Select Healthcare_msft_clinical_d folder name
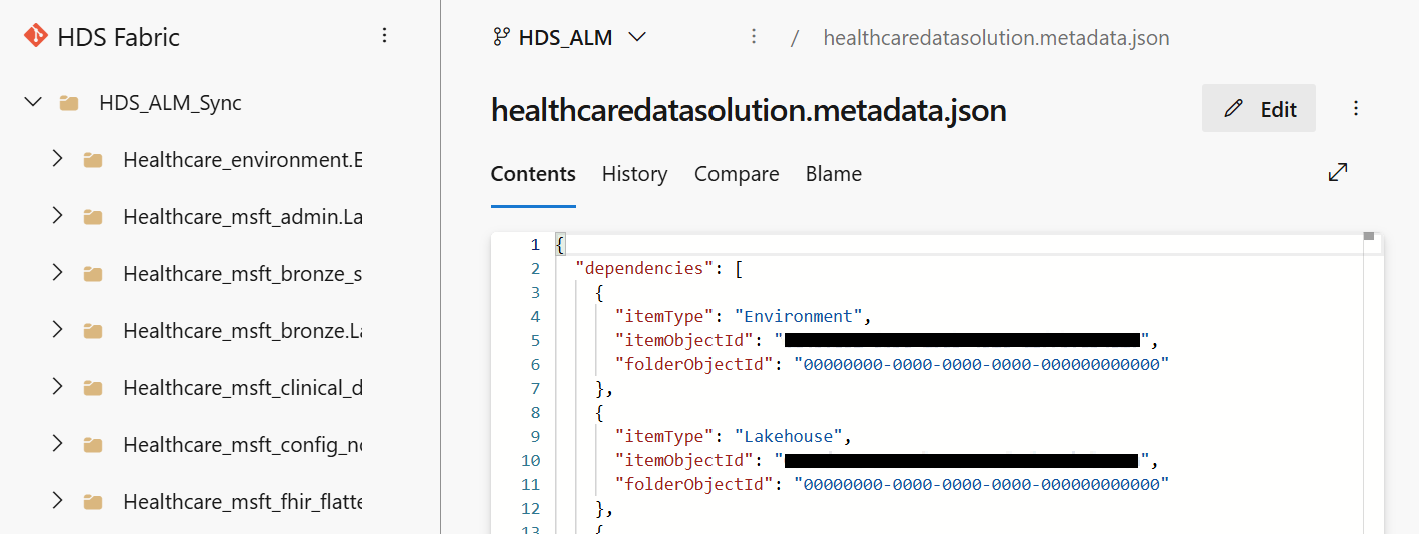Image resolution: width=1419 pixels, height=534 pixels. (x=243, y=387)
